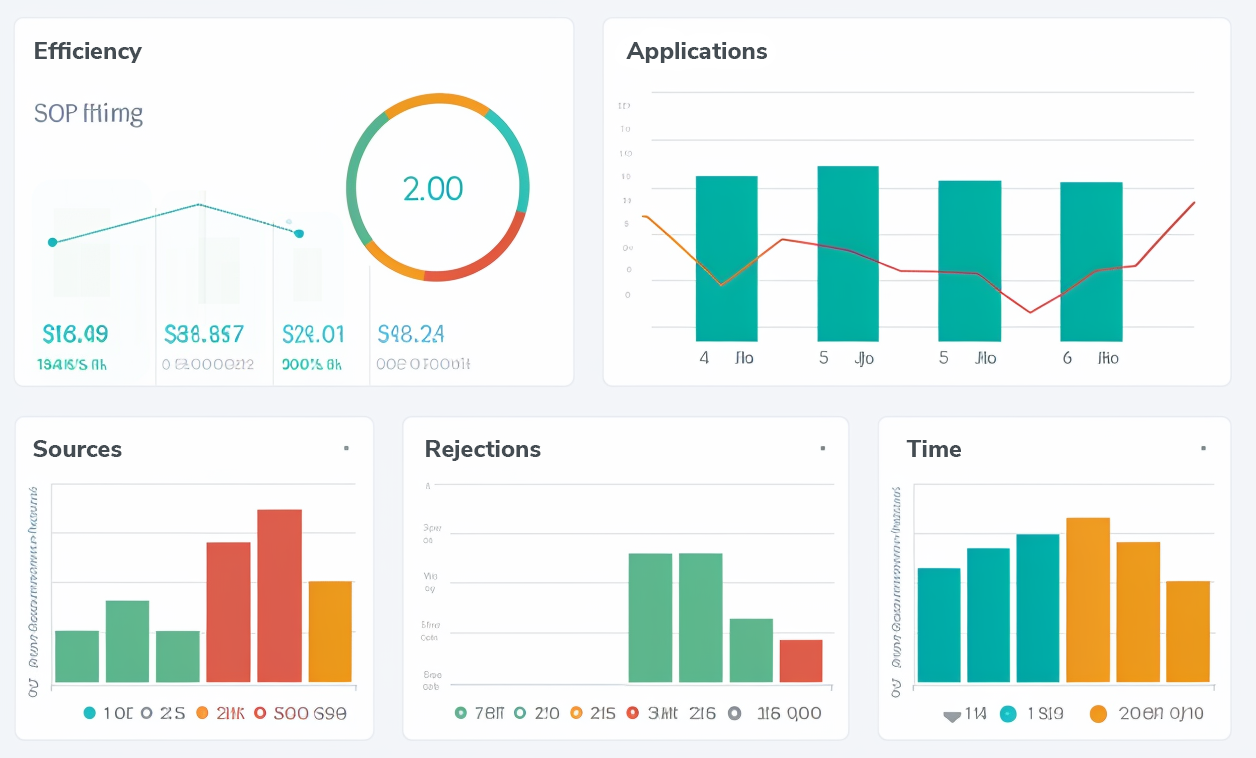
Task: Click the teal legend dot in Sources
Action: coord(89,713)
